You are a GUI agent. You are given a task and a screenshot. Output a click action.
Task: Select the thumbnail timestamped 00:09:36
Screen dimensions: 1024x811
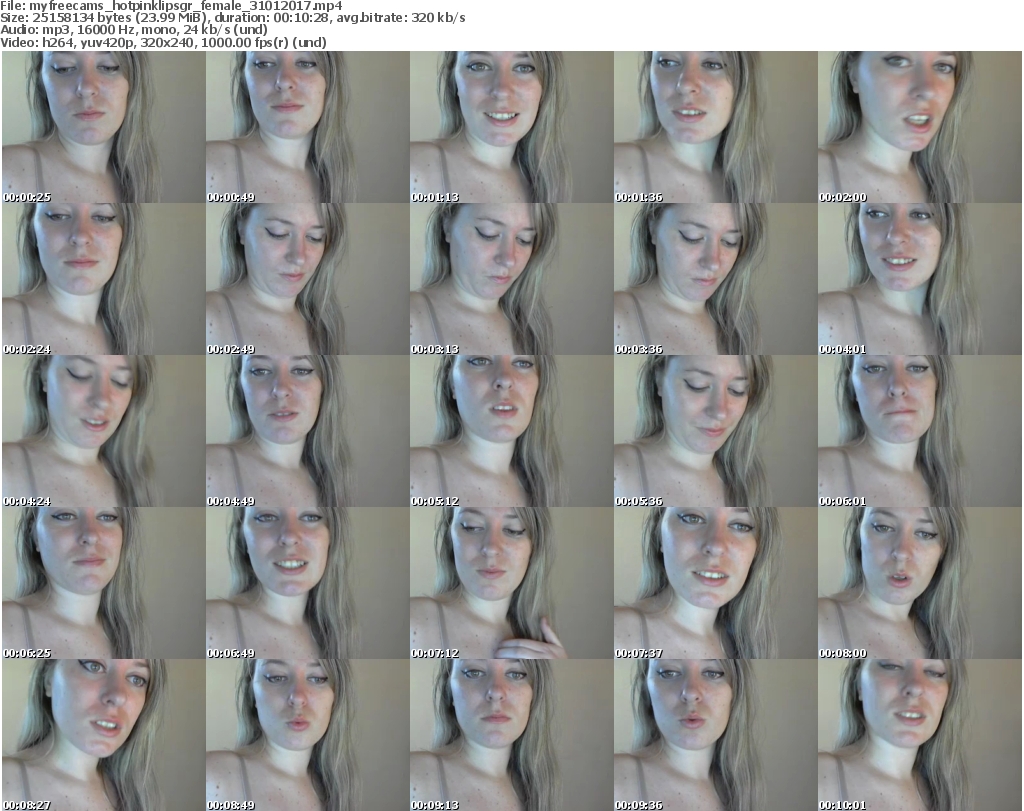pyautogui.click(x=715, y=735)
